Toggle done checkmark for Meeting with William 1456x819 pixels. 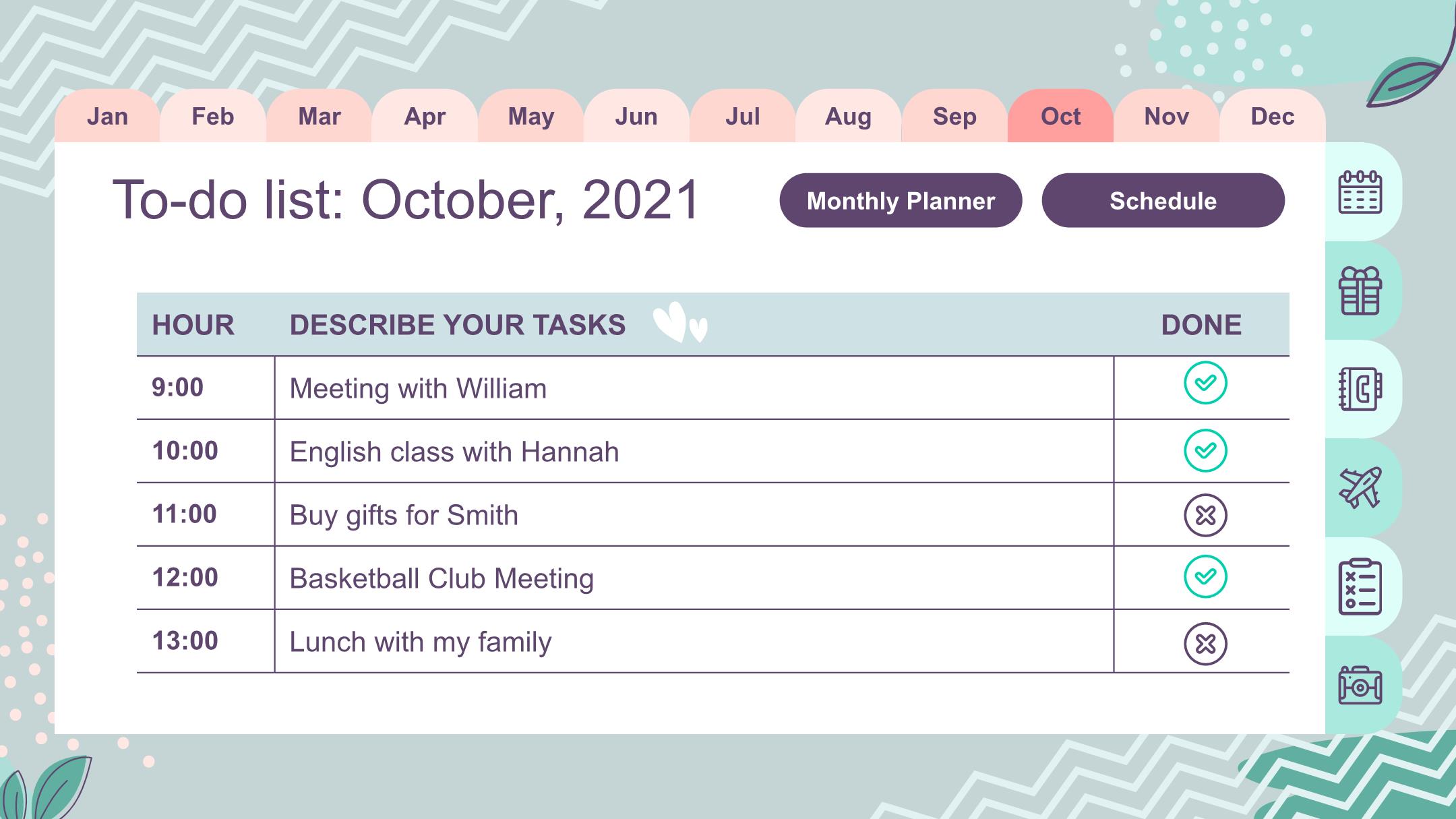[1205, 383]
